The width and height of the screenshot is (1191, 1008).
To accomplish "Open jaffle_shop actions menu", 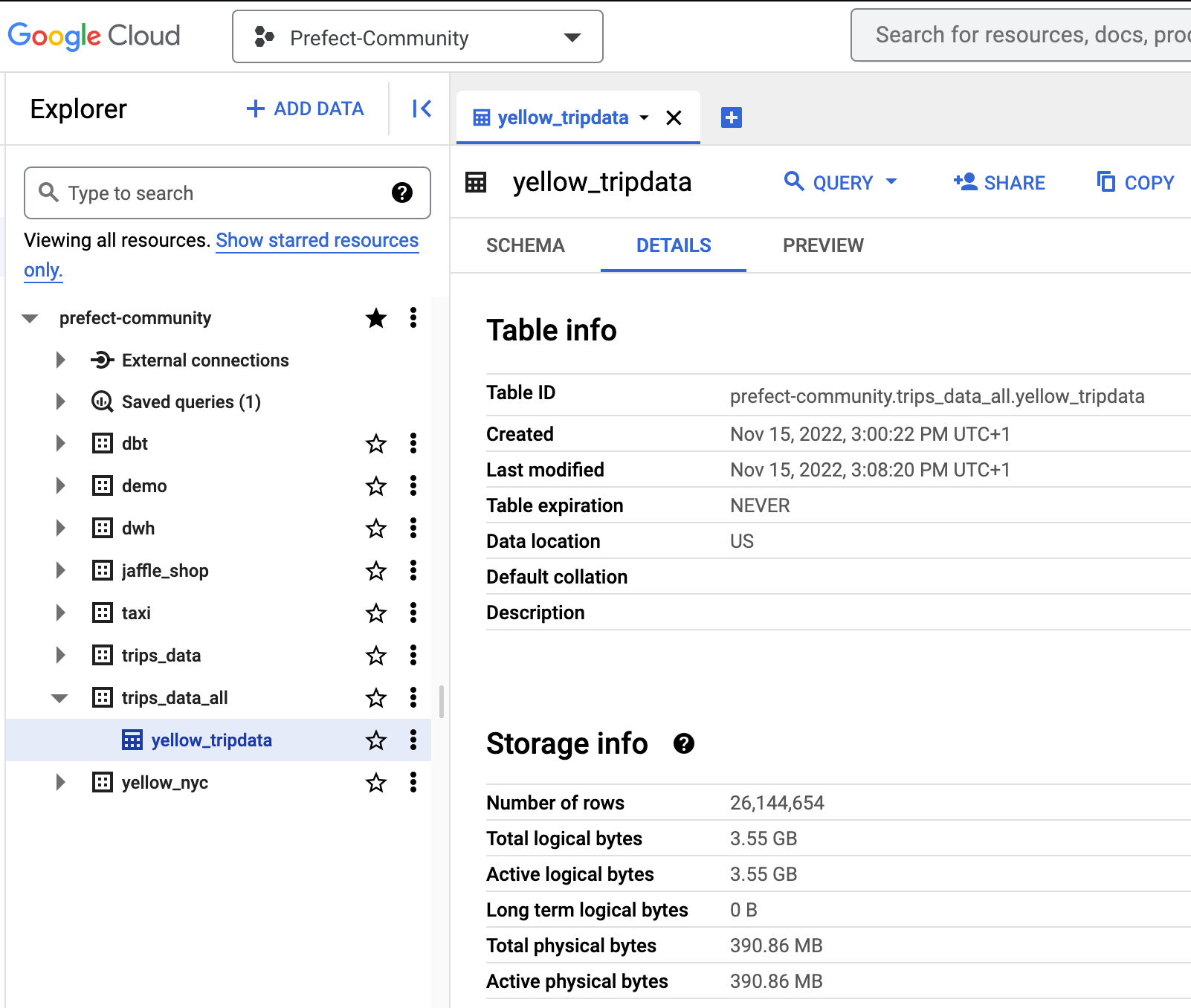I will [413, 571].
